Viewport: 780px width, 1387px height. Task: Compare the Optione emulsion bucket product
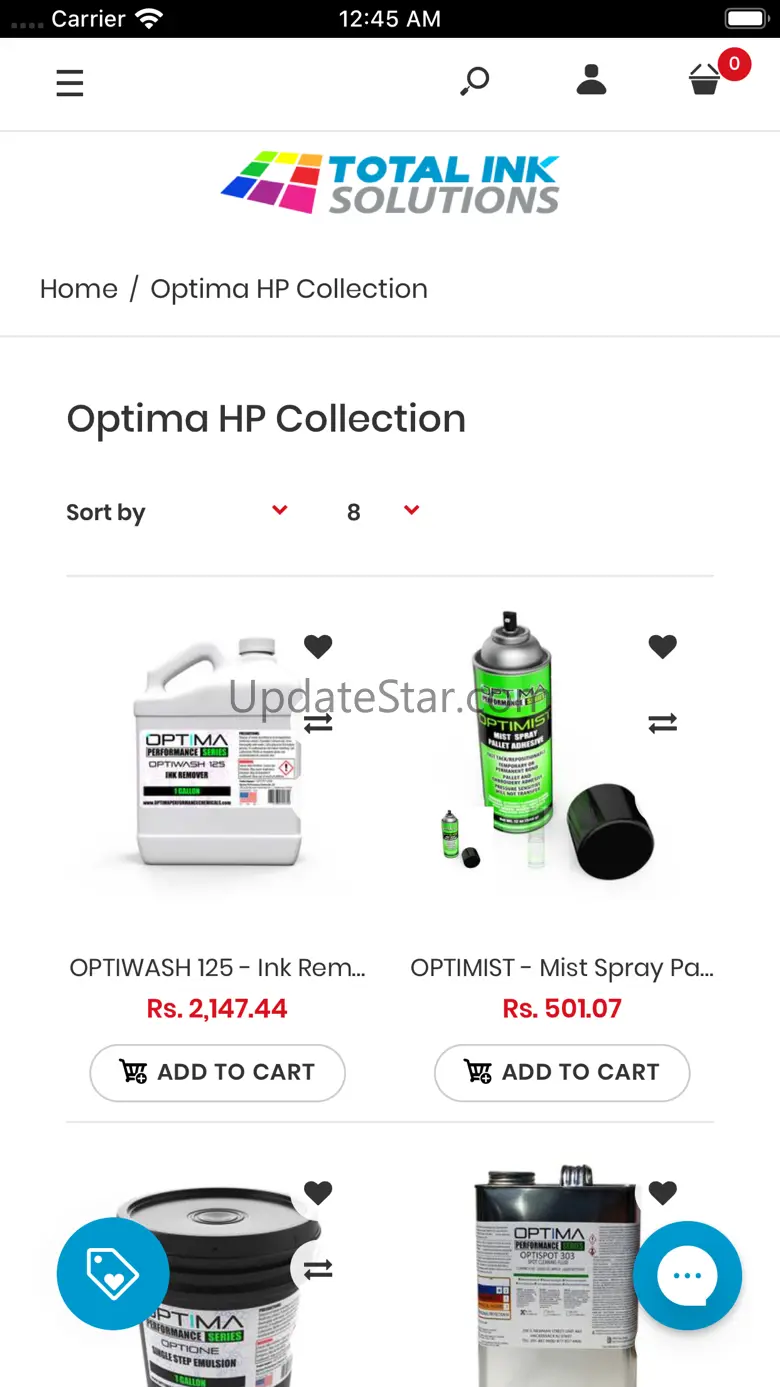pos(318,1269)
